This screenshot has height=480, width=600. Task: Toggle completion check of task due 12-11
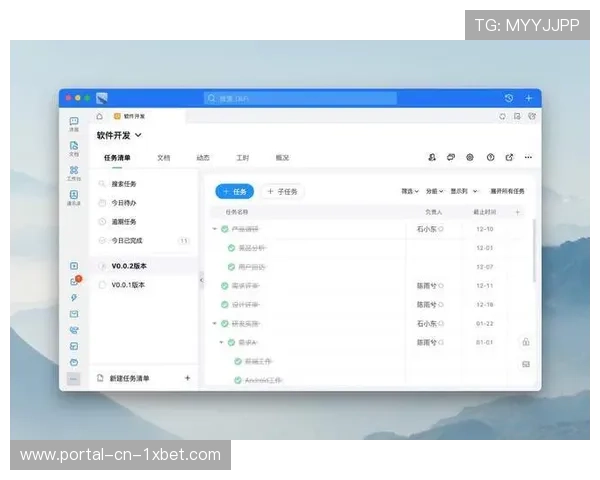click(x=225, y=286)
